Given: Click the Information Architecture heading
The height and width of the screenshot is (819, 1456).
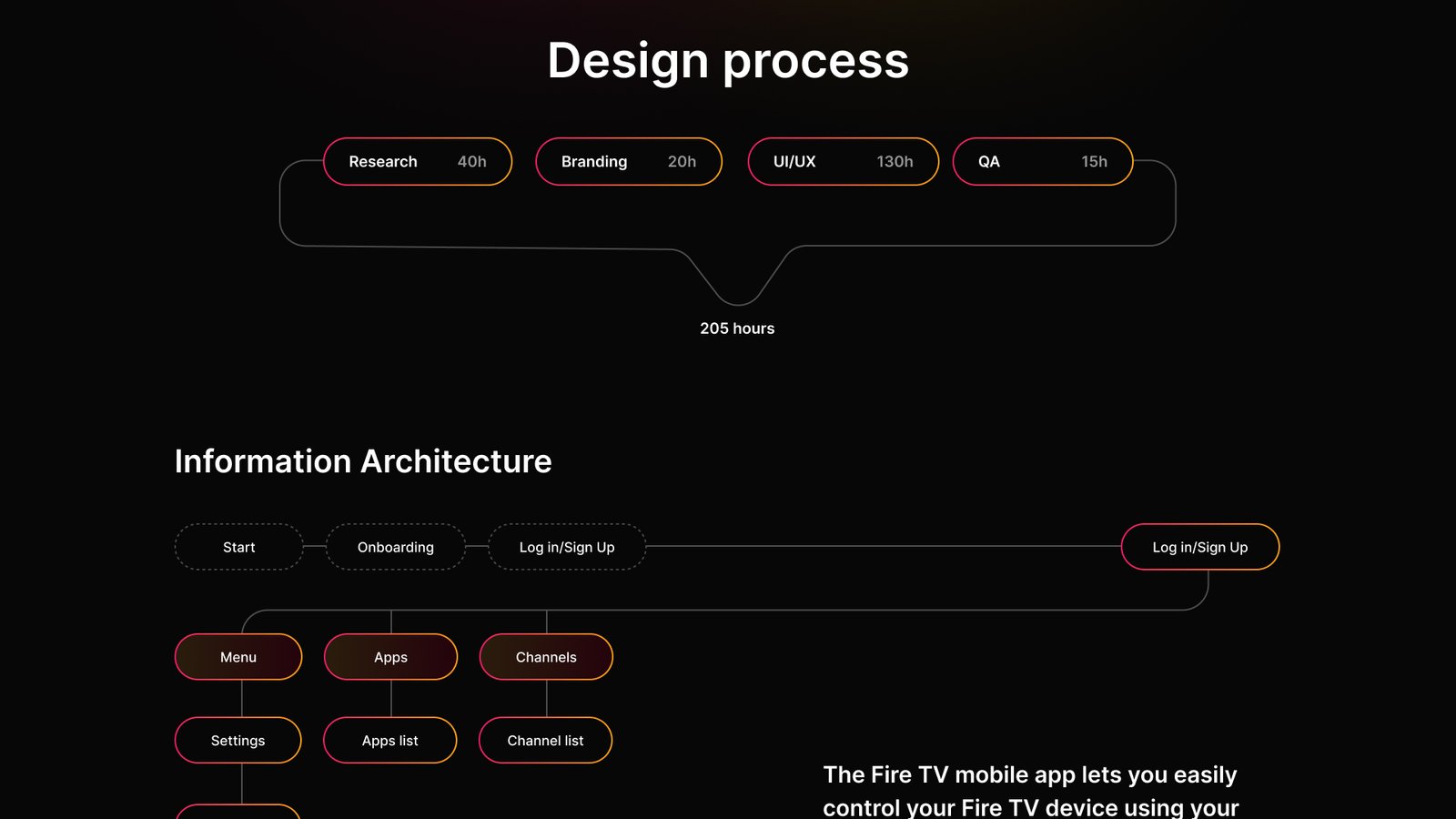Looking at the screenshot, I should (x=363, y=461).
